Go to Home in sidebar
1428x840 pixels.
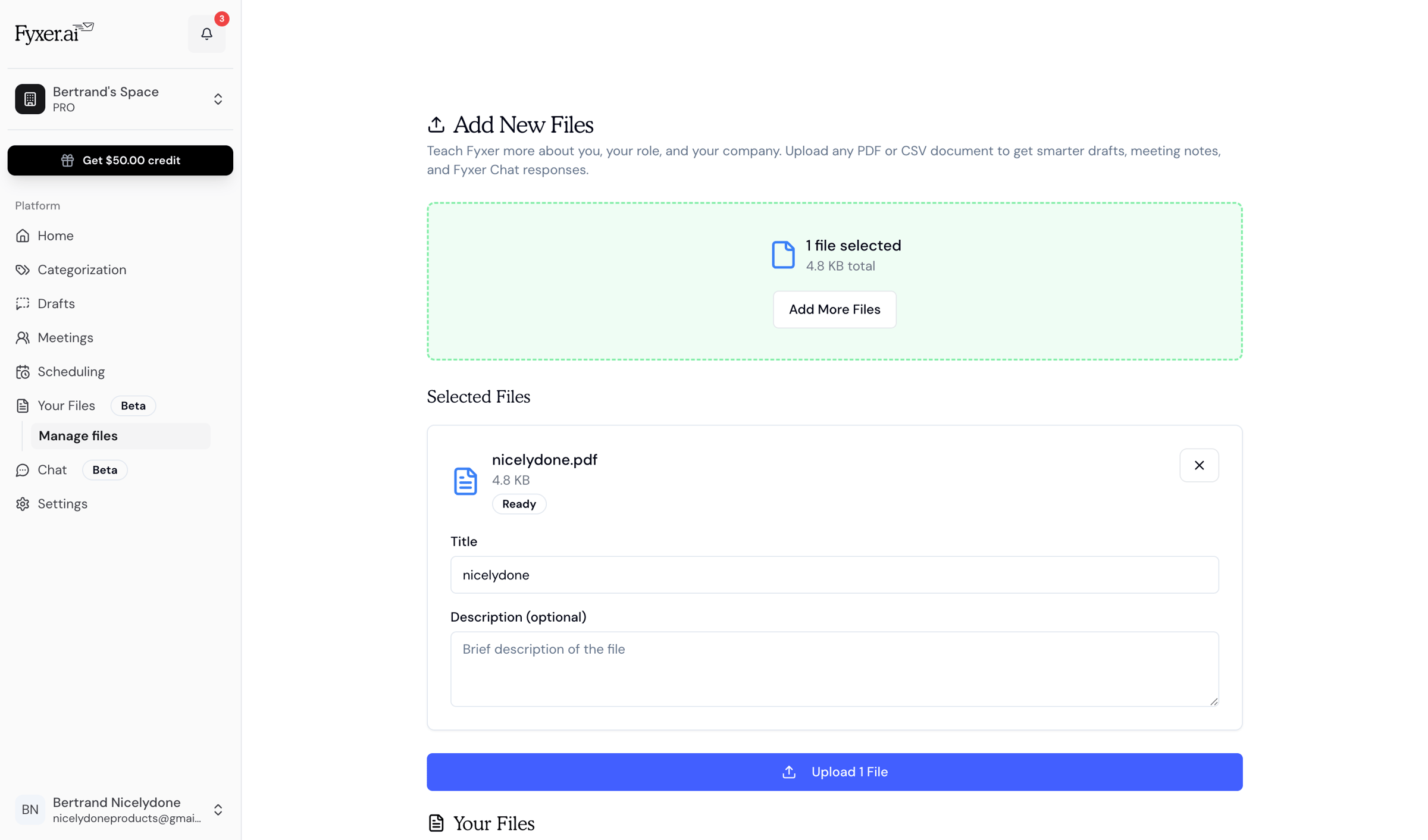120,236
